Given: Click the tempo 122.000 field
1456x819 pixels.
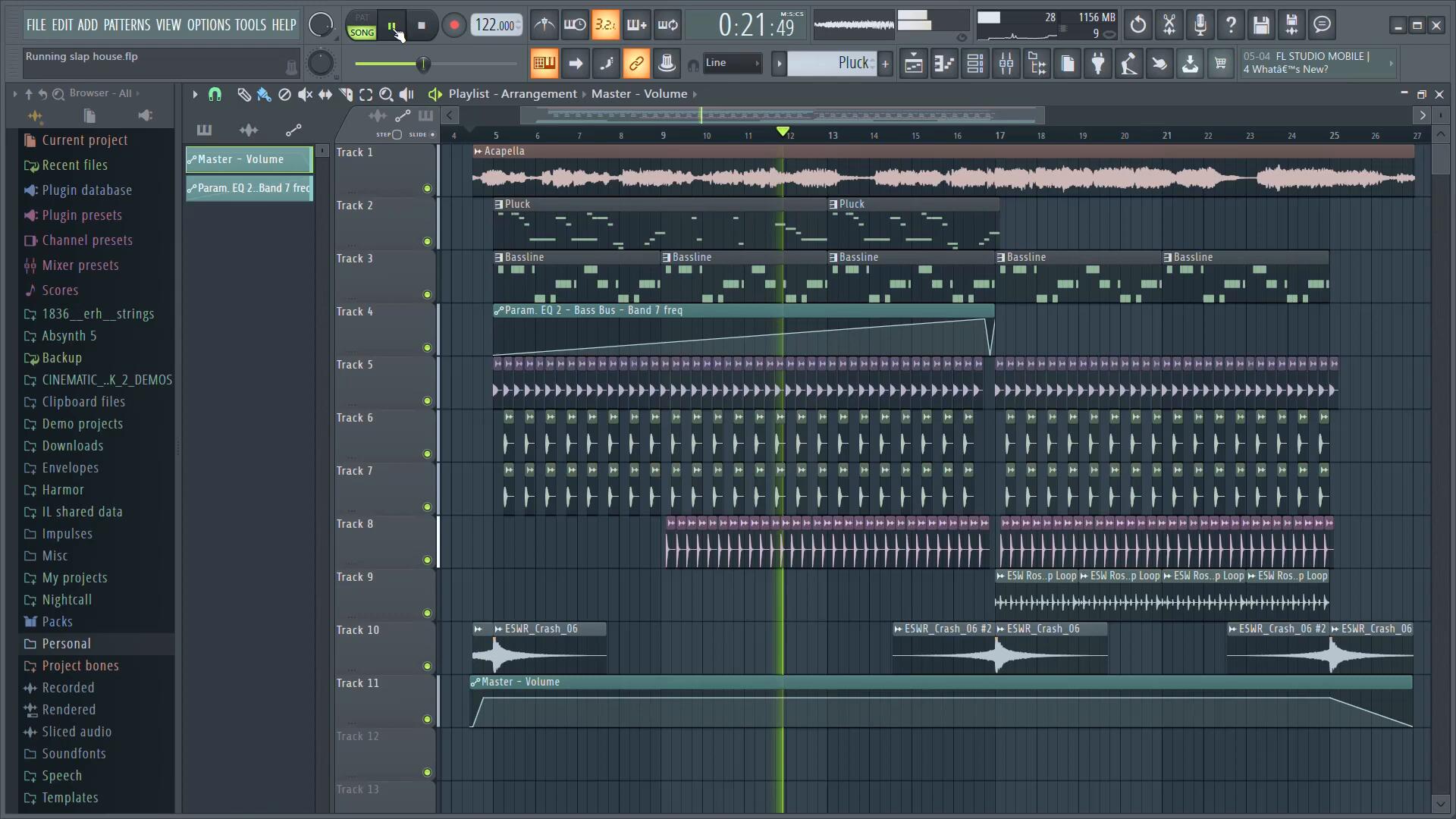Looking at the screenshot, I should (x=495, y=25).
